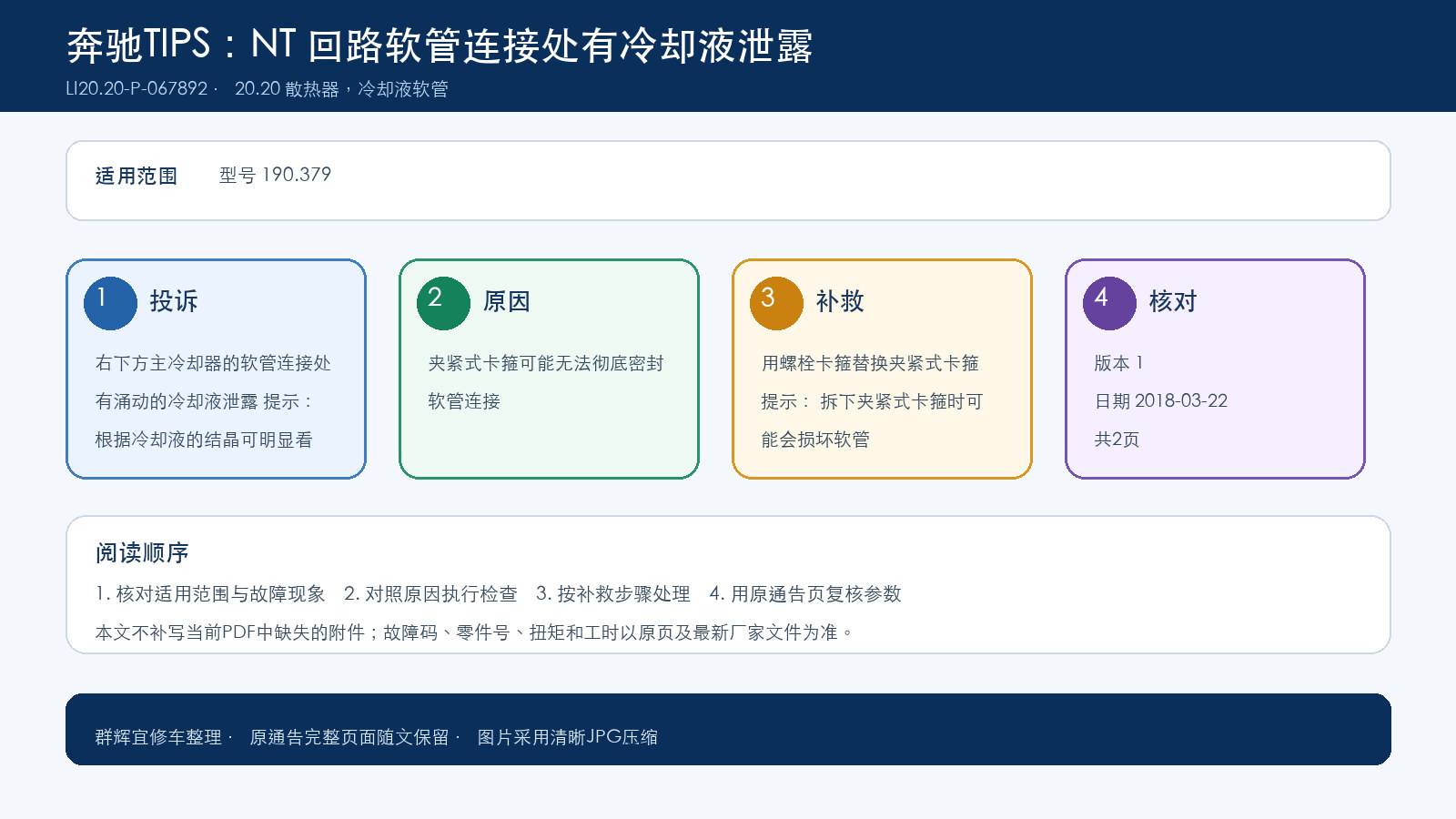Click the blue step 1 circle

click(110, 303)
